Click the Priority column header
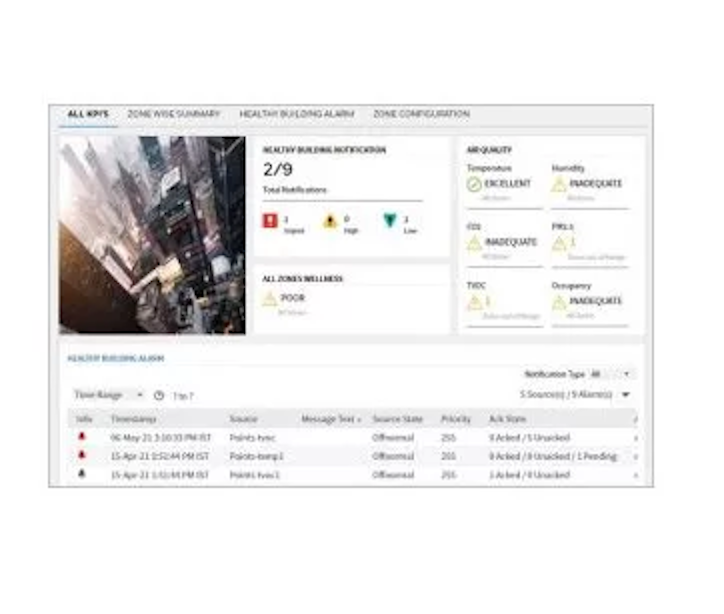The image size is (724, 614). click(x=456, y=419)
